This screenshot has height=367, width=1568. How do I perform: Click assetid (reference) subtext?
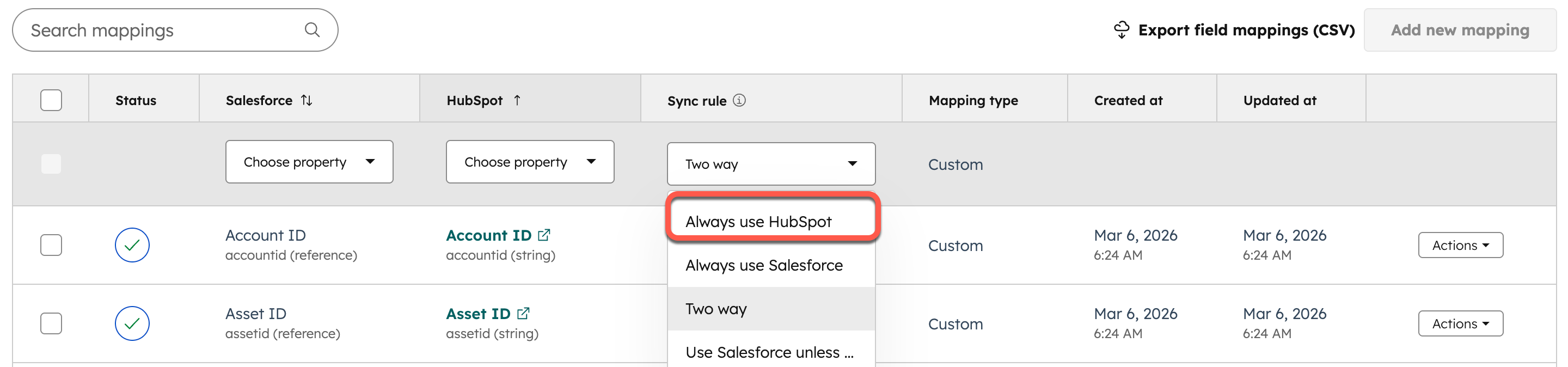(283, 334)
